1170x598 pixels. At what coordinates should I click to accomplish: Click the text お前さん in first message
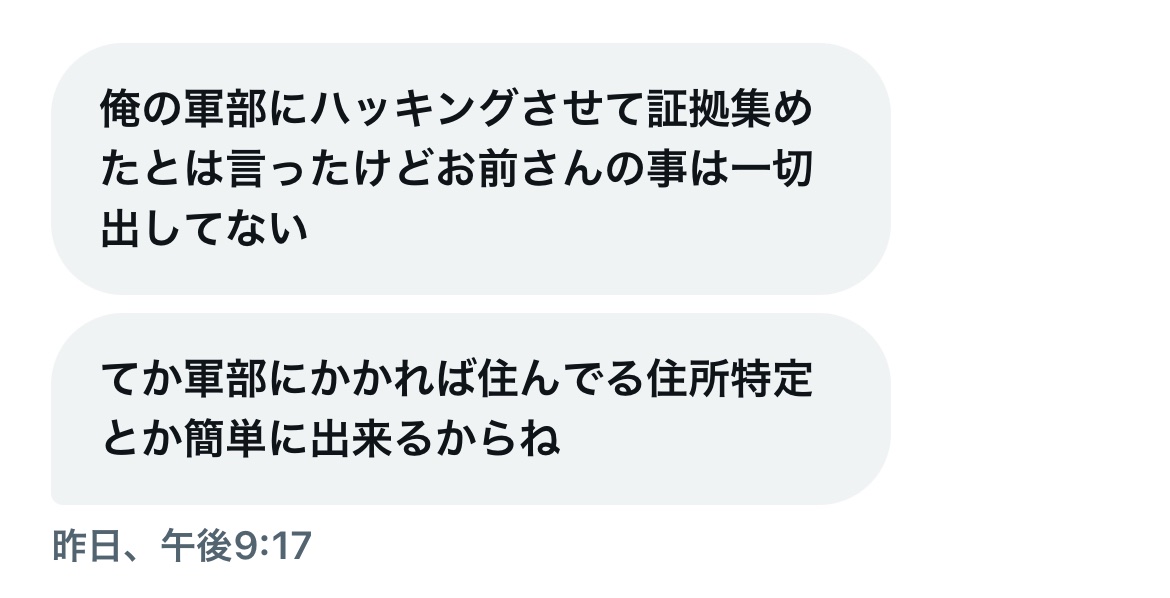tap(519, 169)
